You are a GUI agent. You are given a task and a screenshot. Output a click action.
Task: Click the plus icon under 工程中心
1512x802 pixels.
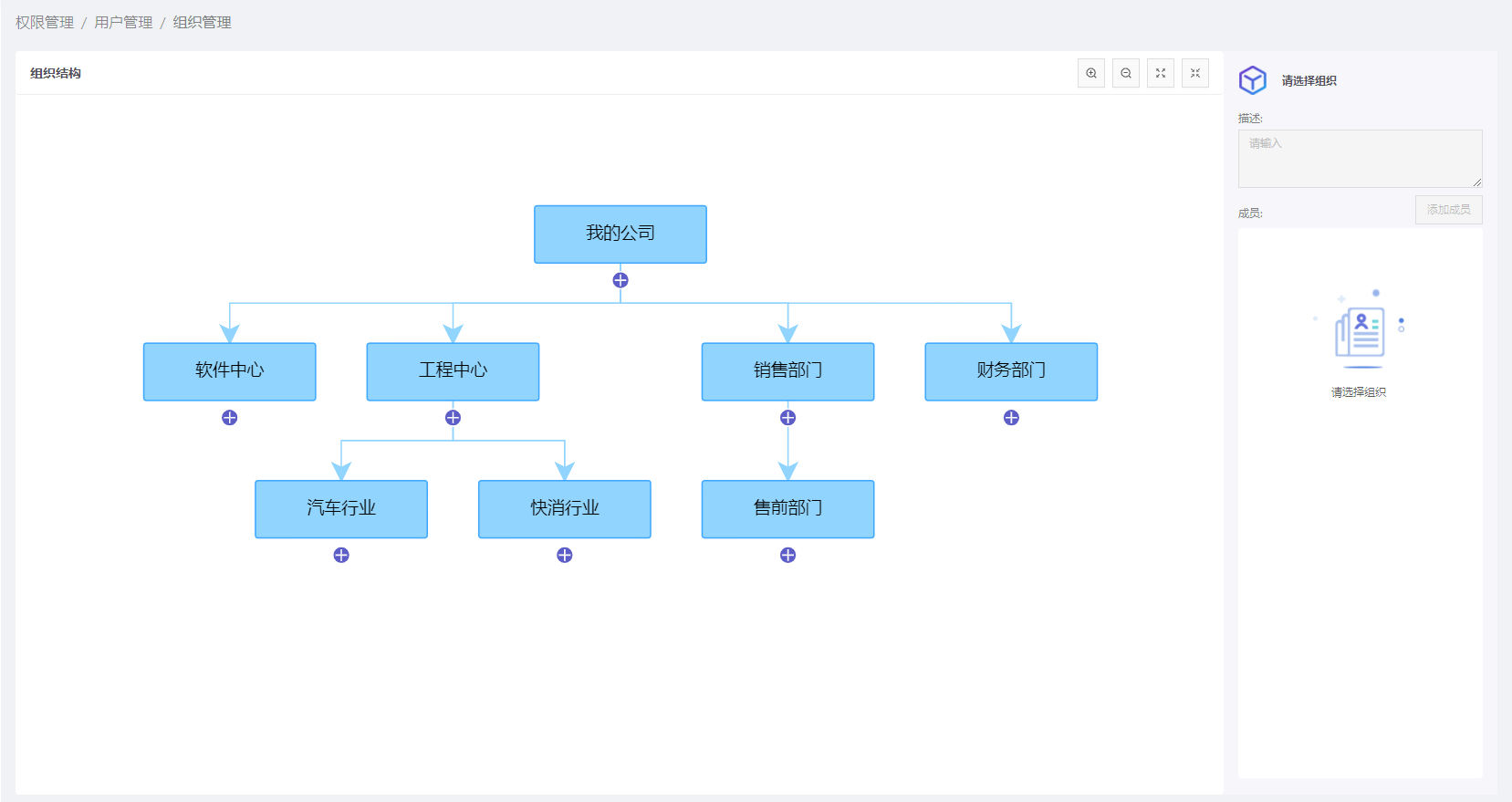pyautogui.click(x=453, y=417)
